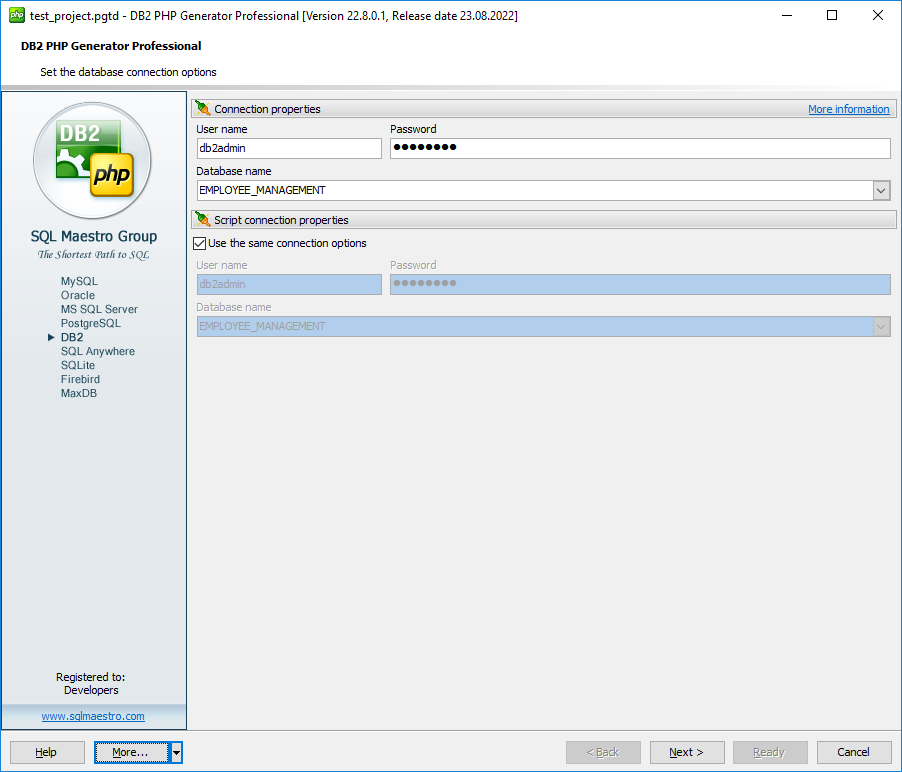
Task: Click the Script connection properties section icon
Action: coord(200,219)
